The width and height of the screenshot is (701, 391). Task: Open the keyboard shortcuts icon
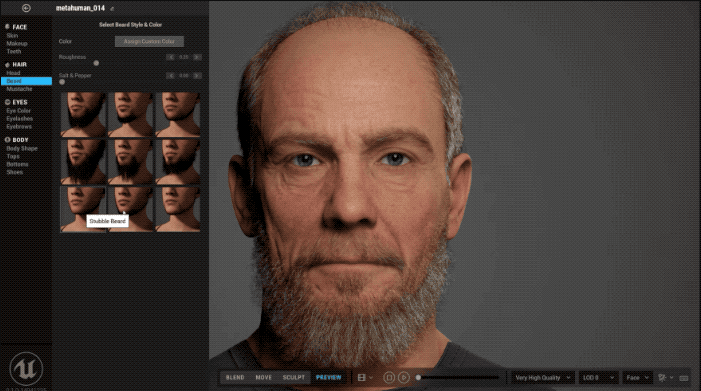[x=684, y=378]
